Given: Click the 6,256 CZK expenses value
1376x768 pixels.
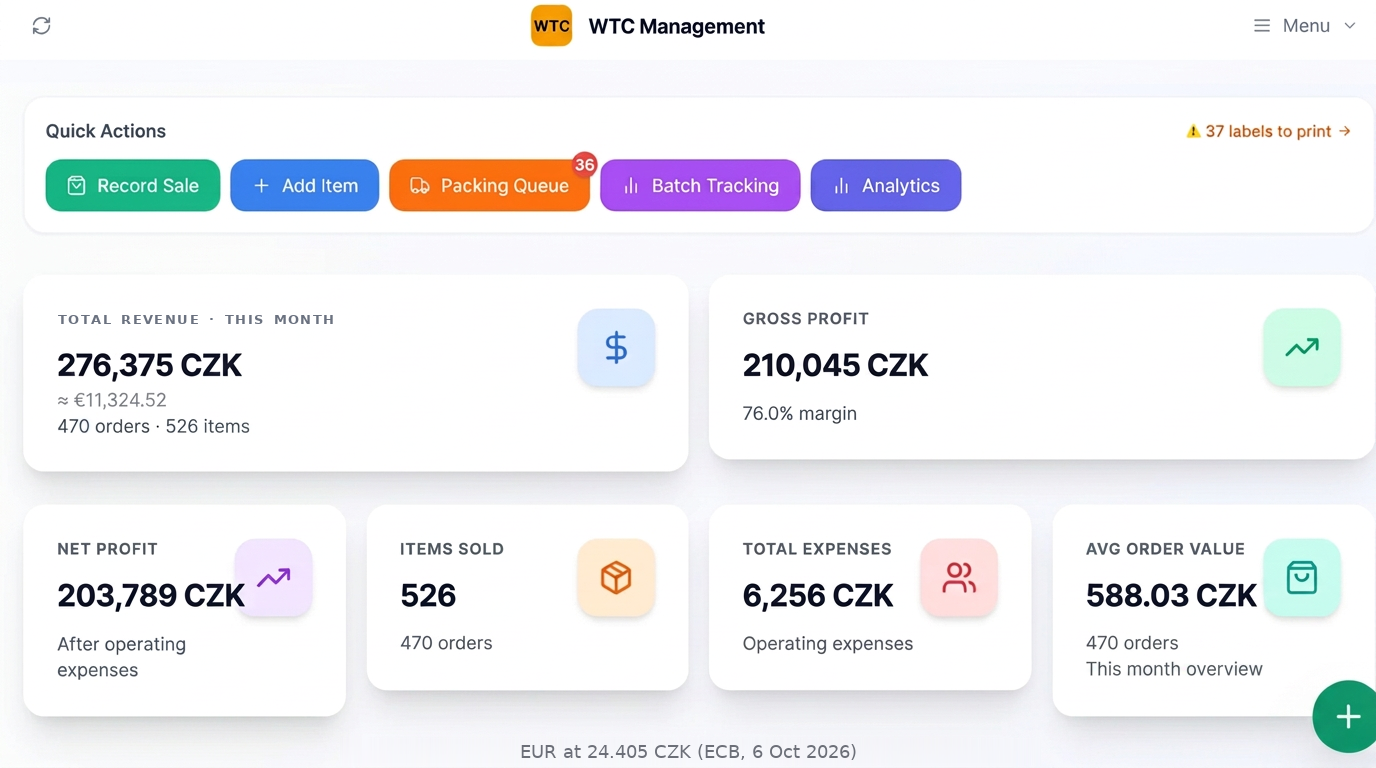Looking at the screenshot, I should [818, 595].
